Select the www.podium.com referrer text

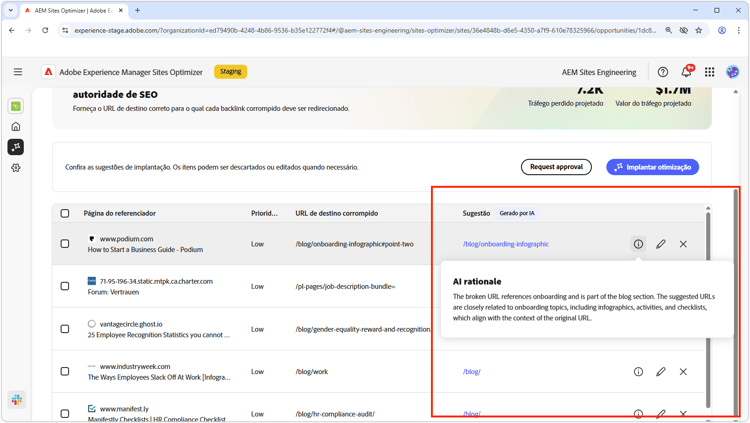(x=126, y=239)
